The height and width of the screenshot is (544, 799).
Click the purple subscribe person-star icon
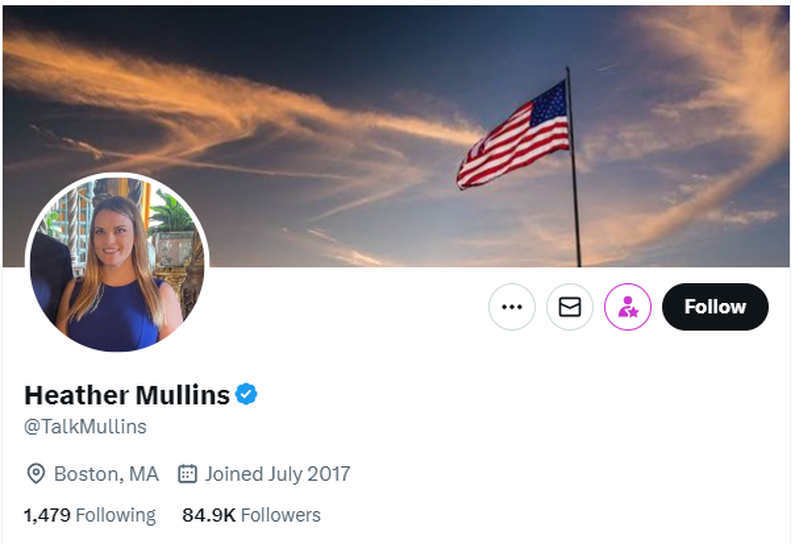(x=628, y=307)
